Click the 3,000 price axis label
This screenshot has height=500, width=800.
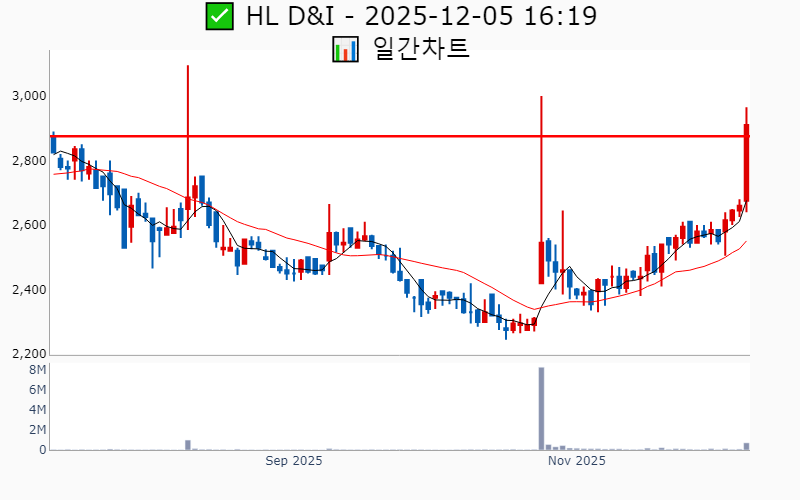[29, 96]
